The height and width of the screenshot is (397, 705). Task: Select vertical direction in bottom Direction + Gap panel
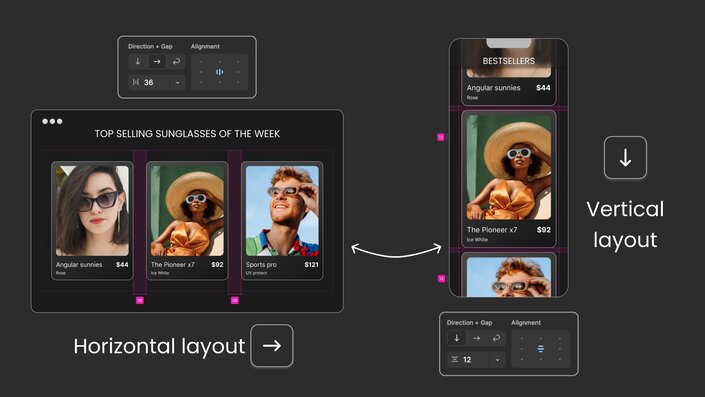[x=457, y=338]
